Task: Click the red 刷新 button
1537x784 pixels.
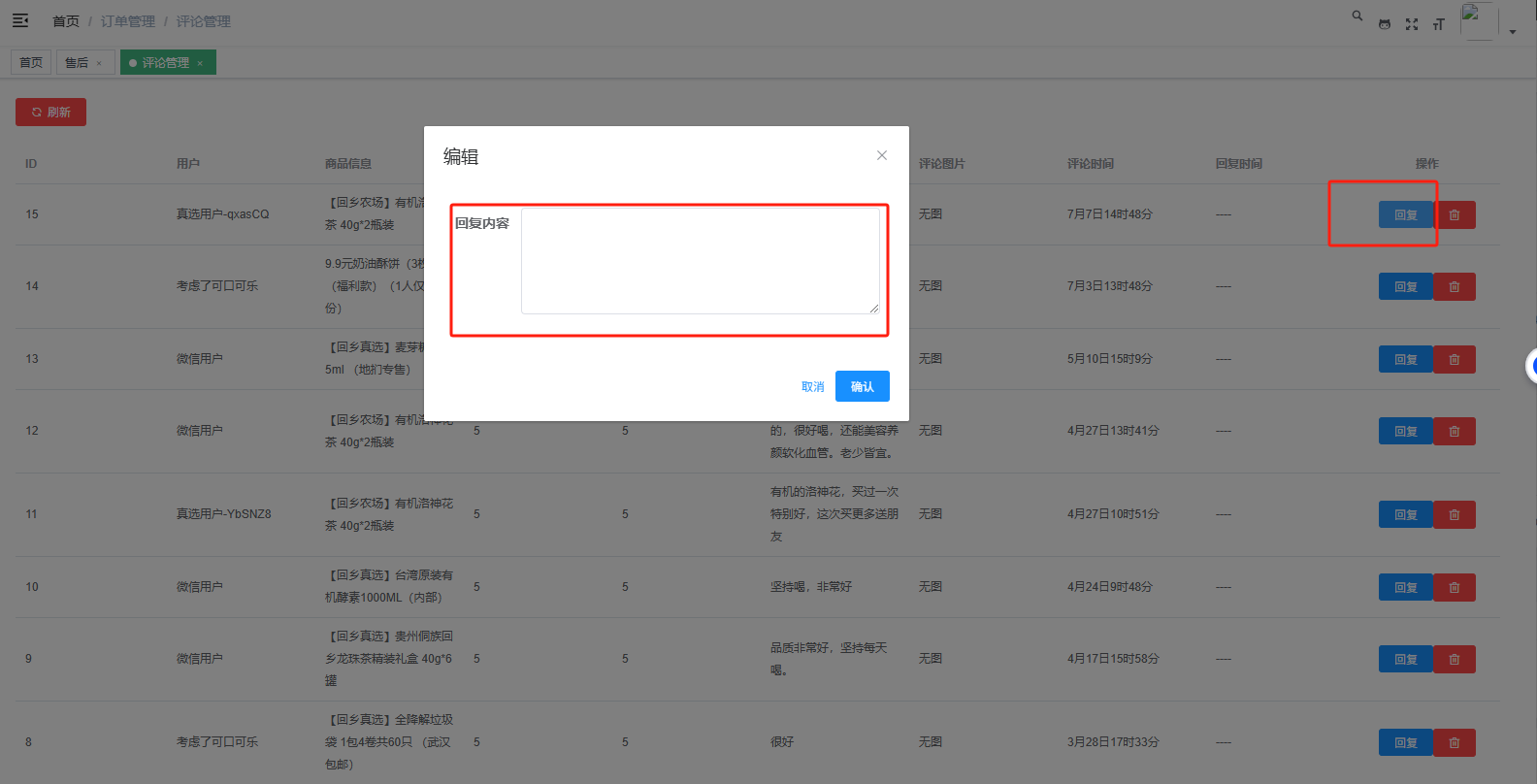Action: point(50,112)
